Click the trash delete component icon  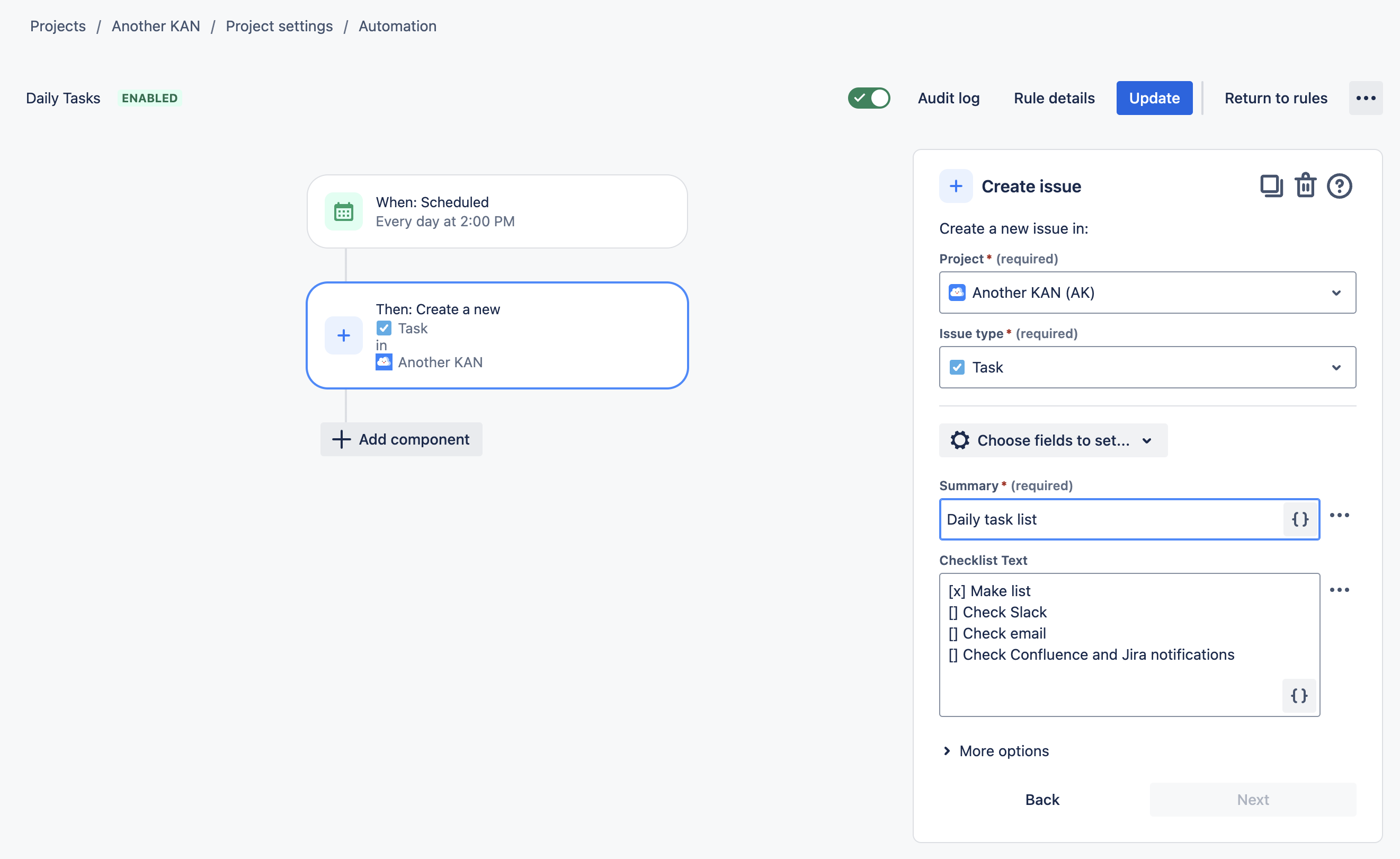(1305, 186)
